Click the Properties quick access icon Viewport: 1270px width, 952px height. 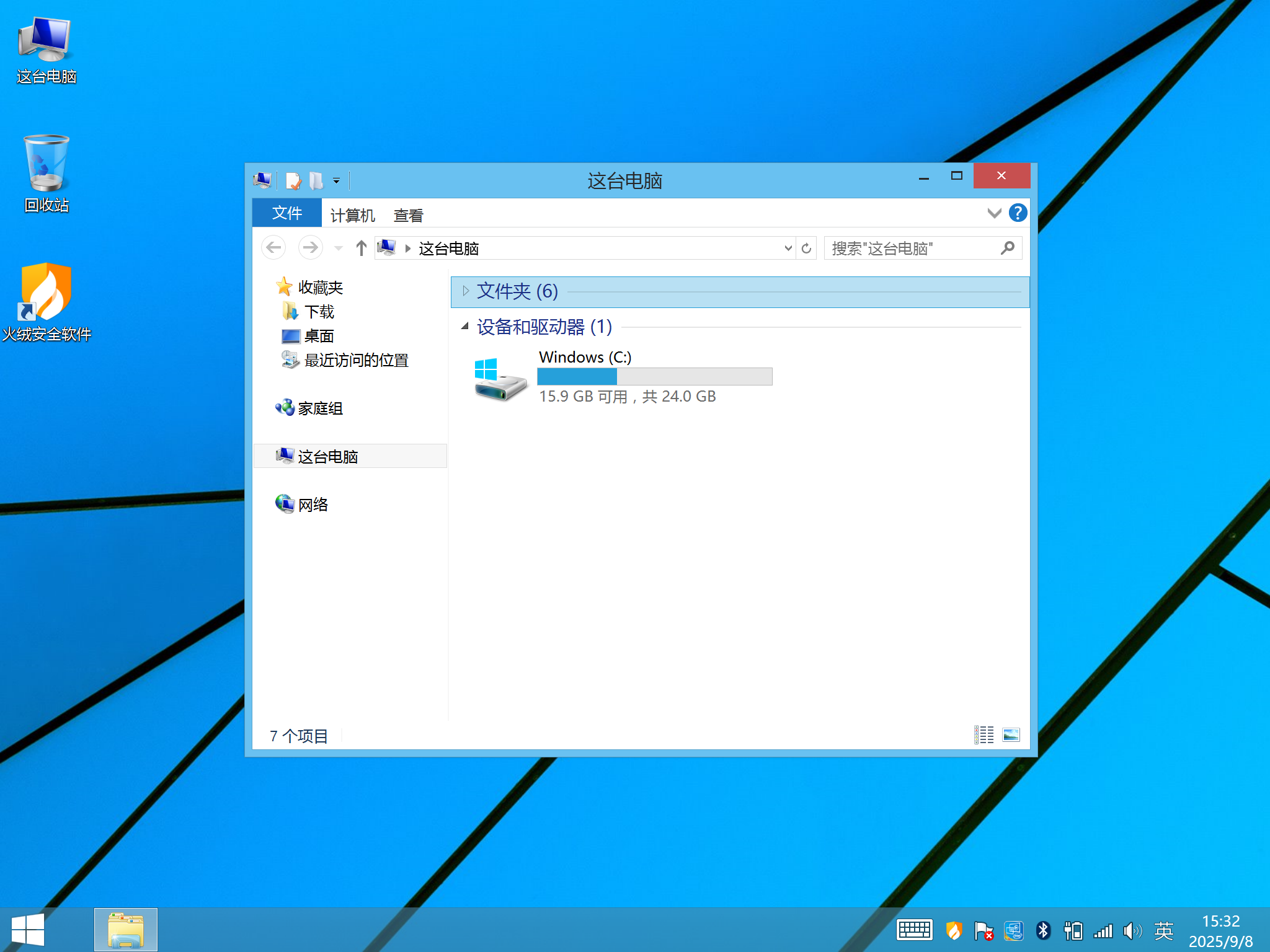point(293,180)
